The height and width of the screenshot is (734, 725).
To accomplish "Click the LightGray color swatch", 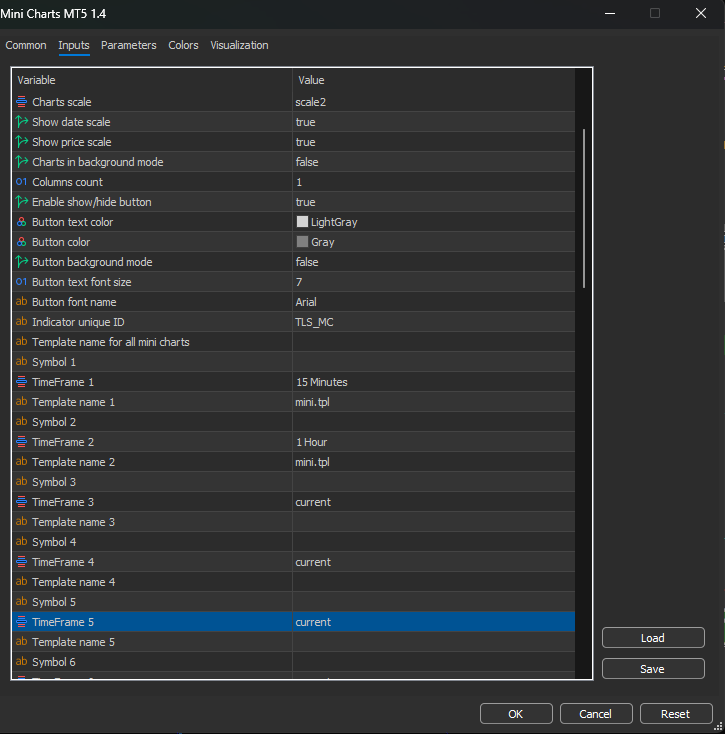I will click(302, 222).
